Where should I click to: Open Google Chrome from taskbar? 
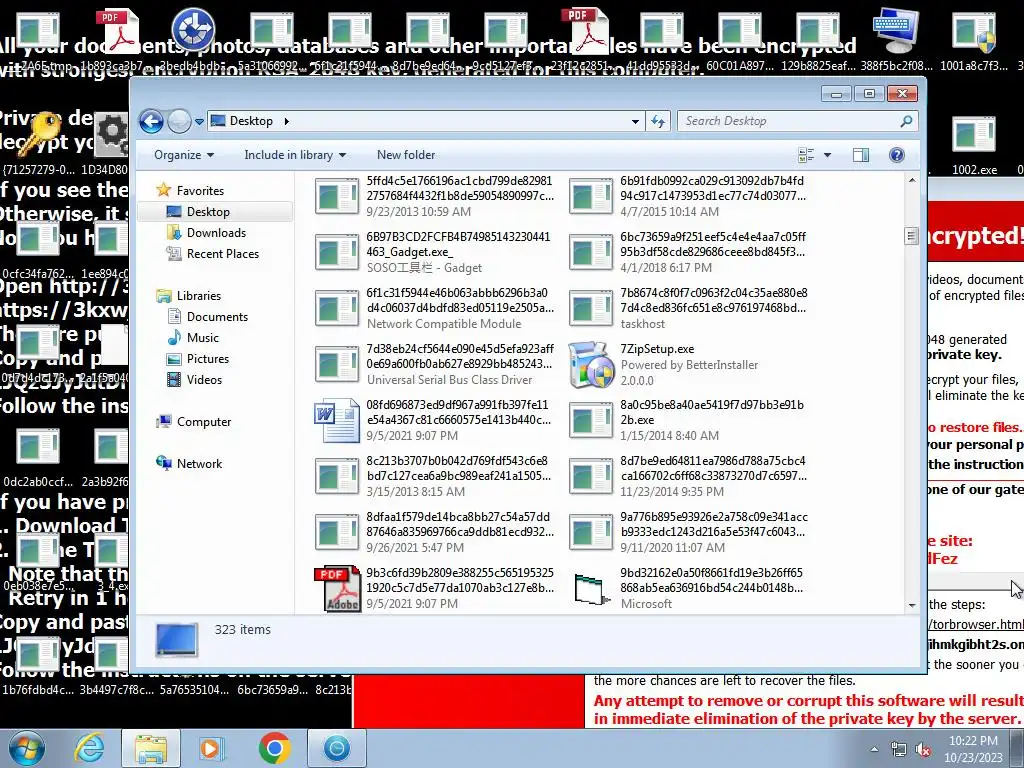point(275,748)
